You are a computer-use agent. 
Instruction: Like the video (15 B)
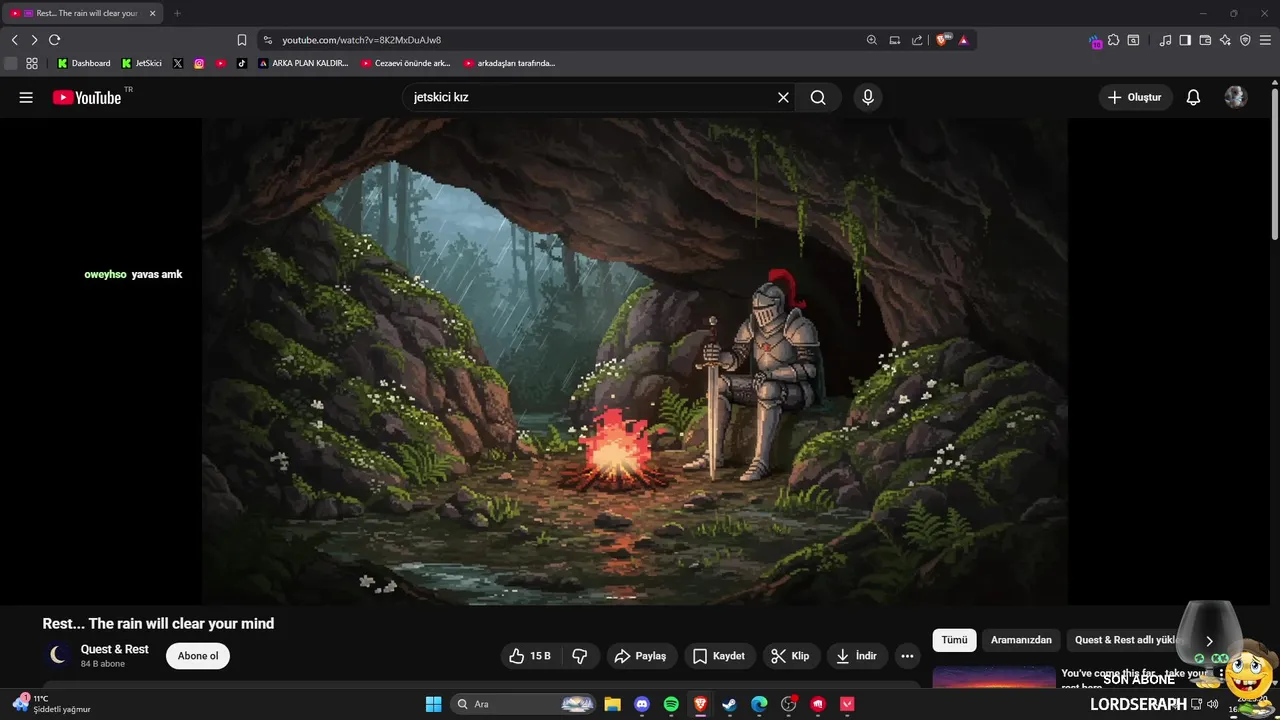point(530,656)
